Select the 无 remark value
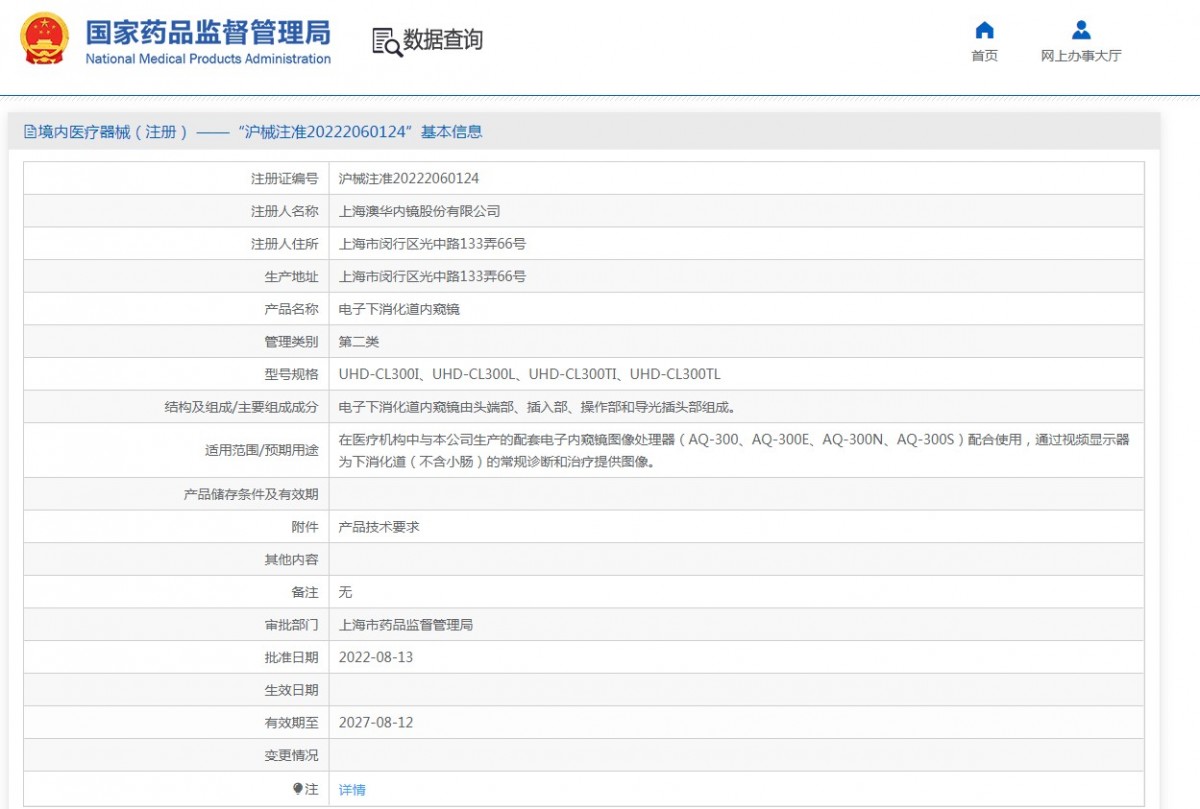The height and width of the screenshot is (809, 1200). 346,592
